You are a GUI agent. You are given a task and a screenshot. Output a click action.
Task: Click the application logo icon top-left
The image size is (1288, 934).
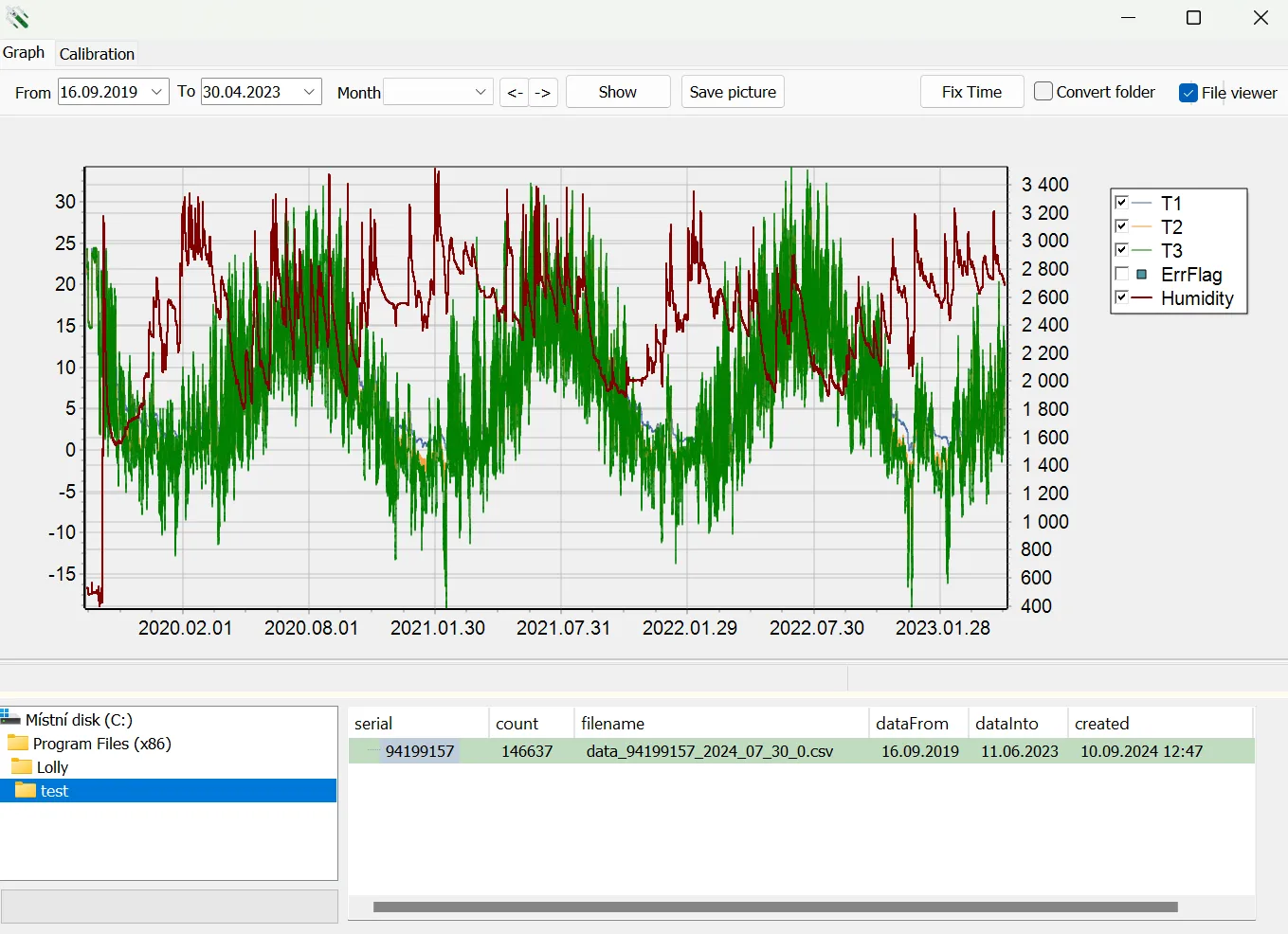[x=16, y=17]
